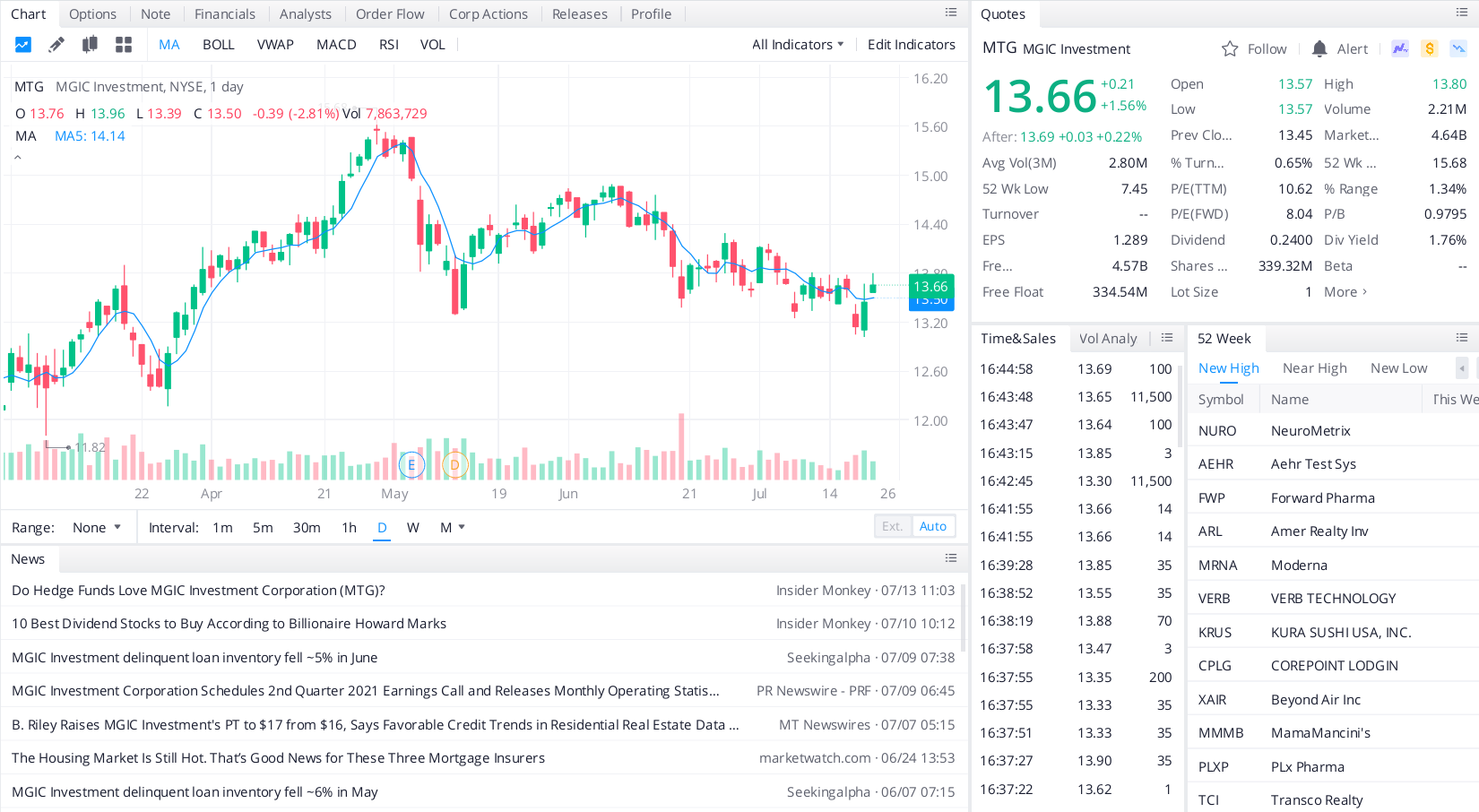This screenshot has height=812, width=1479.
Task: Toggle the MACD indicator
Action: (336, 45)
